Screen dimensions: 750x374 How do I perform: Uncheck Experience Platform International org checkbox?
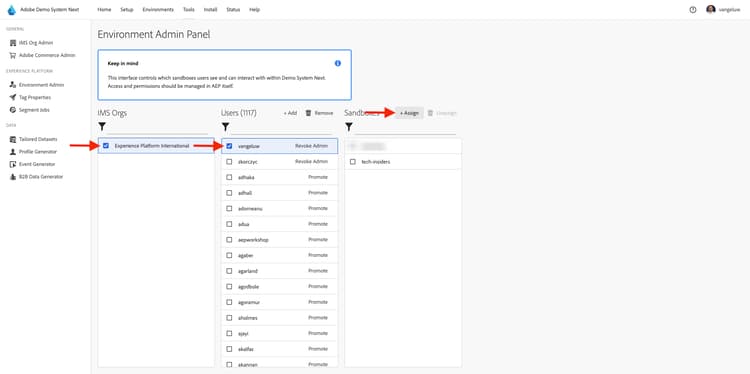tap(106, 145)
